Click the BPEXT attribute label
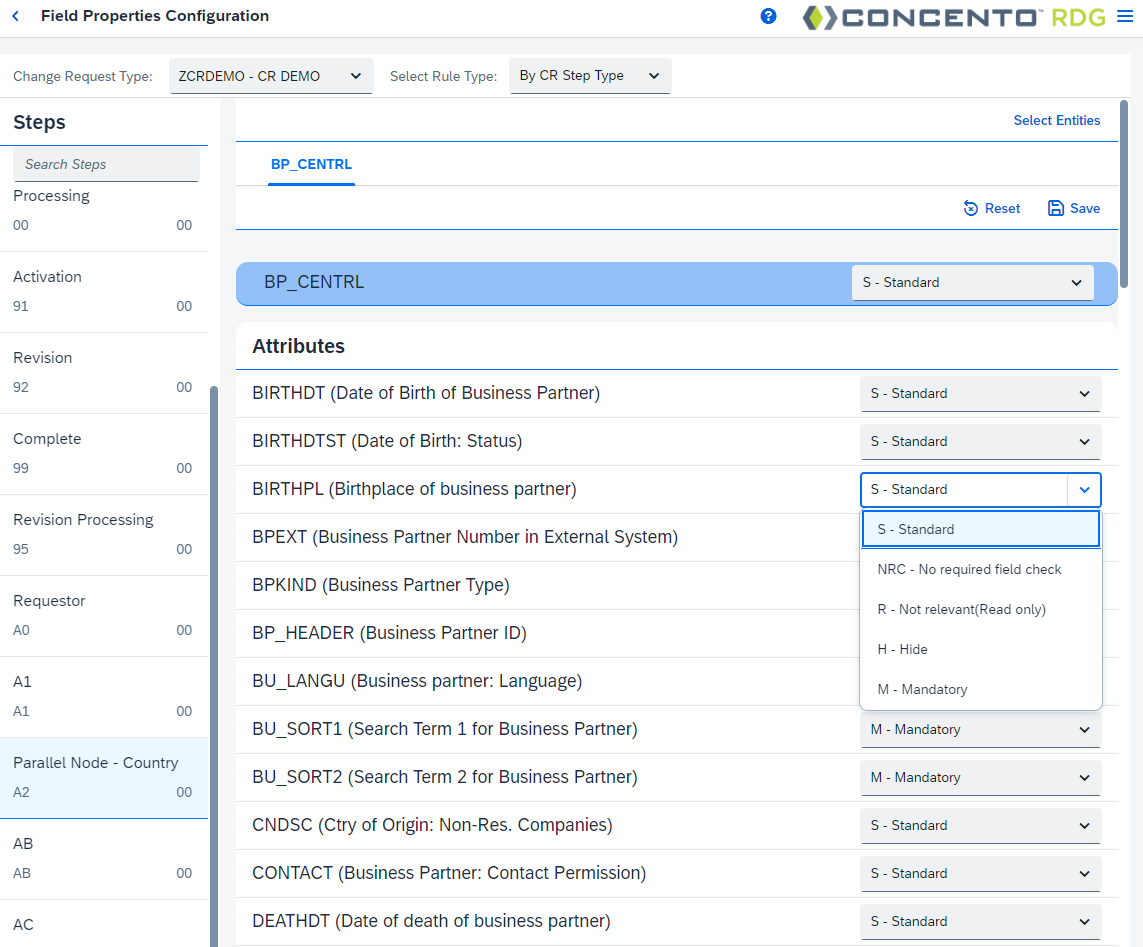The height and width of the screenshot is (947, 1143). tap(465, 537)
